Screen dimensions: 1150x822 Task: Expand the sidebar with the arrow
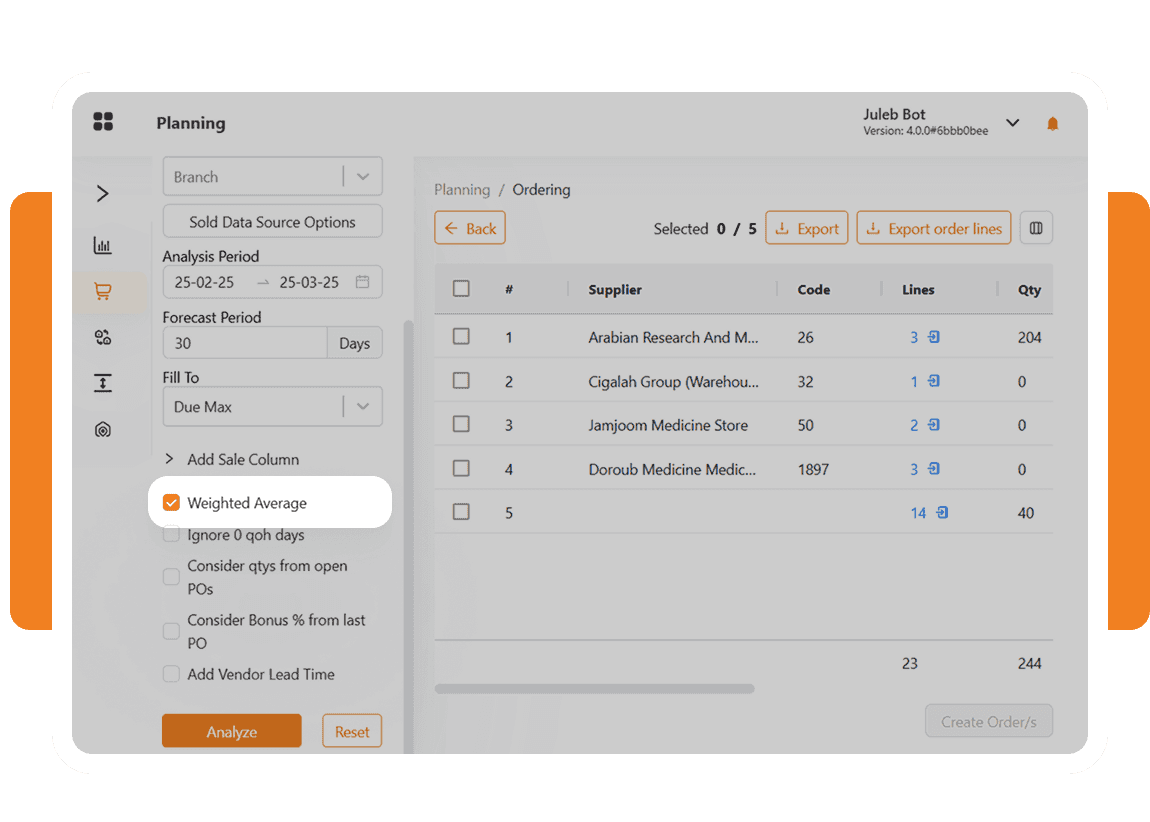(102, 194)
